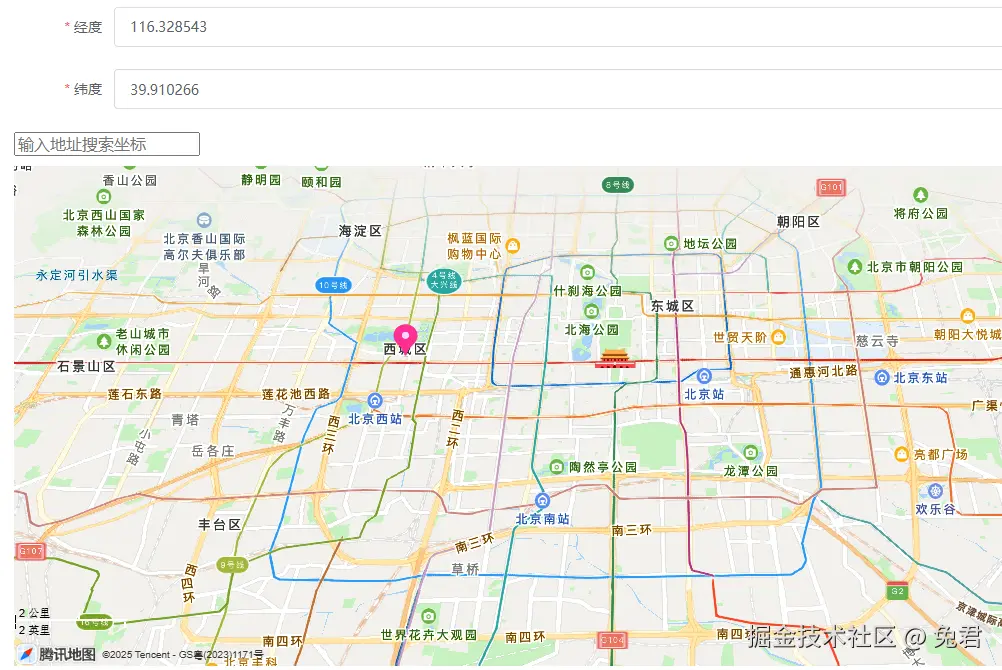The image size is (1002, 670).
Task: Click the green Line 8 badge at top
Action: pos(618,185)
